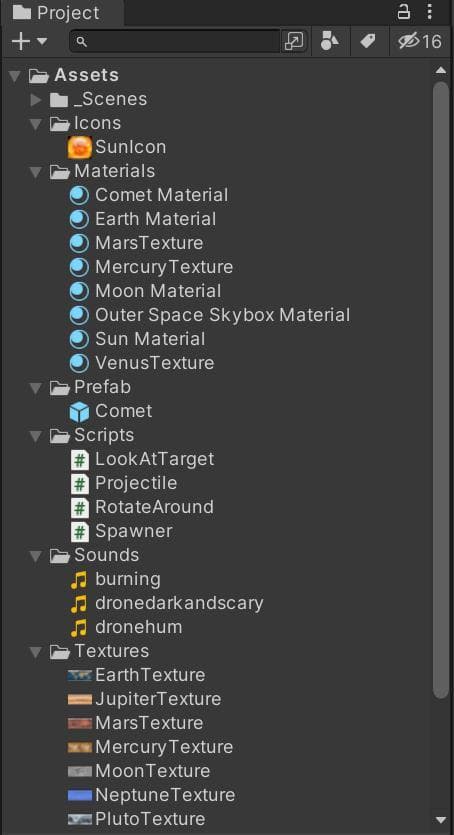This screenshot has width=454, height=835.
Task: Toggle hidden packages visibility eye icon
Action: (x=420, y=41)
